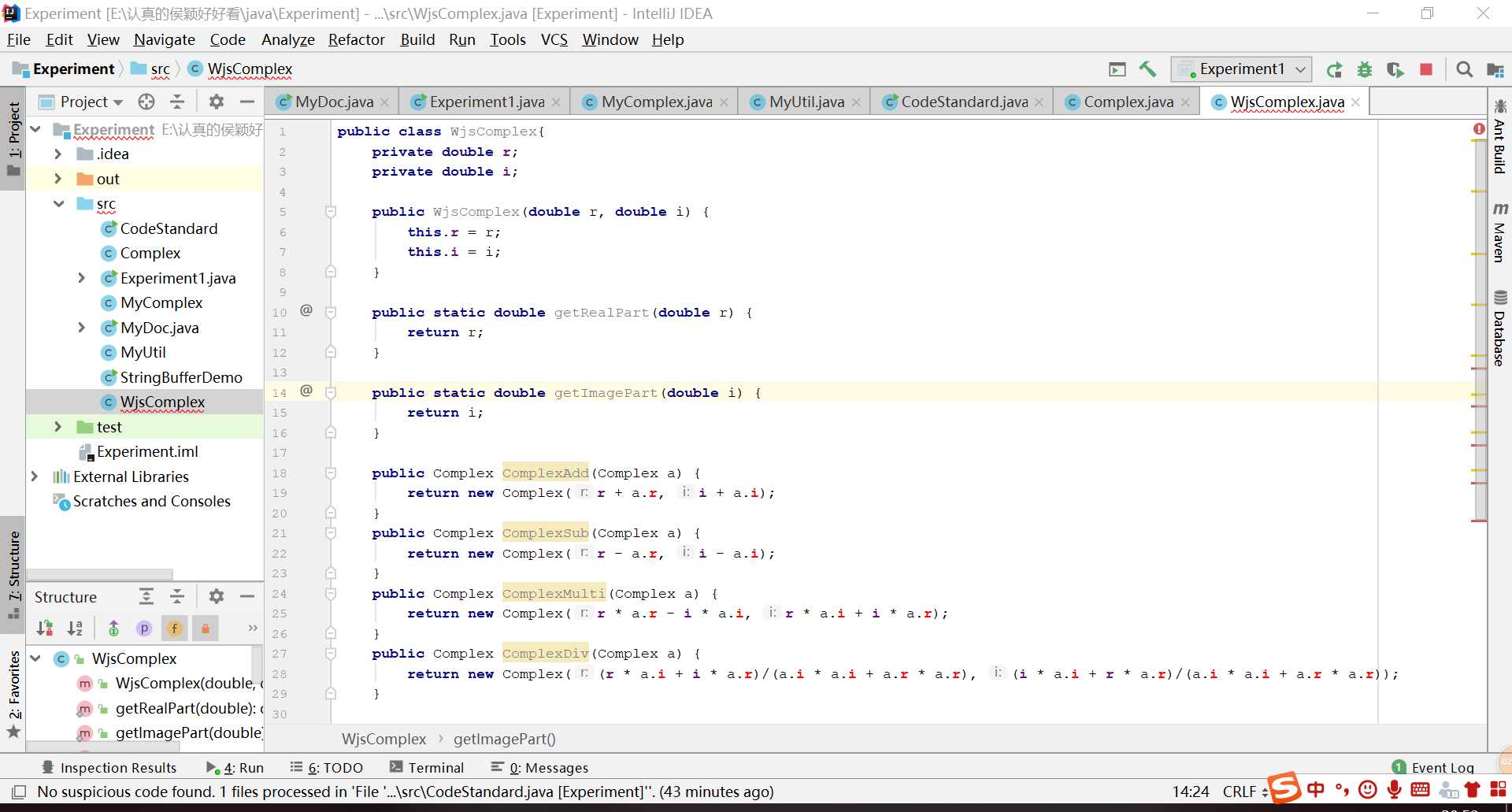Expand the MyDoc.java node
This screenshot has height=812, width=1512.
(81, 328)
